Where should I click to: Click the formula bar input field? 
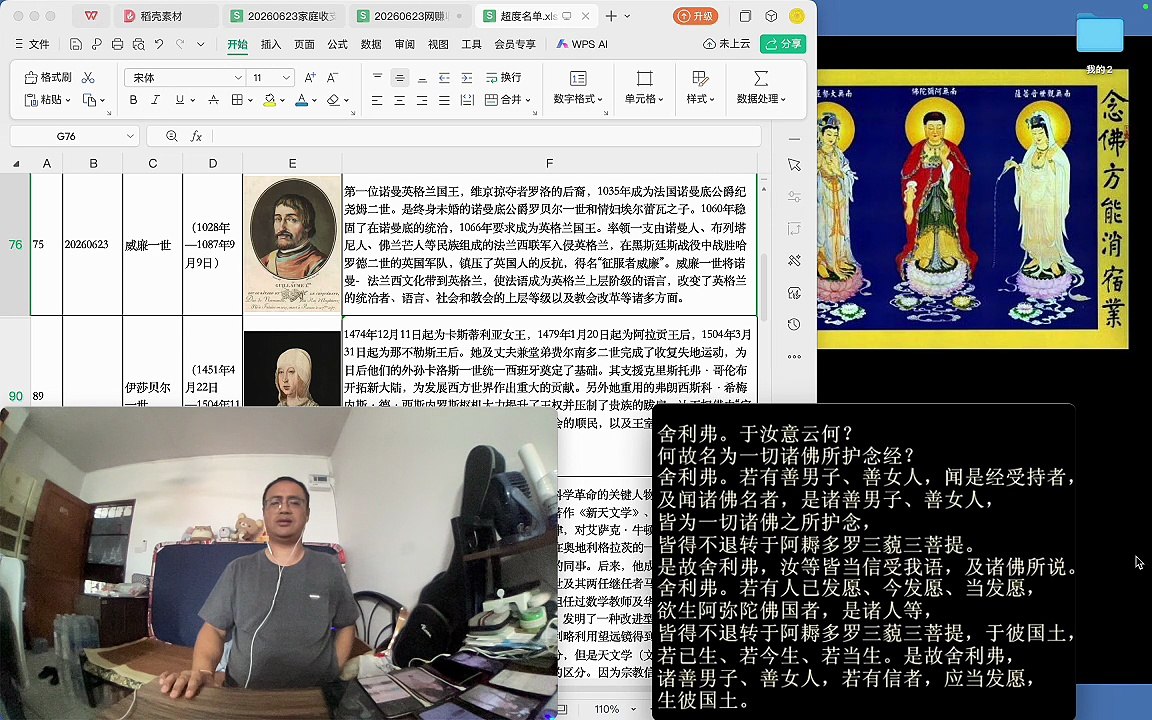(x=485, y=136)
